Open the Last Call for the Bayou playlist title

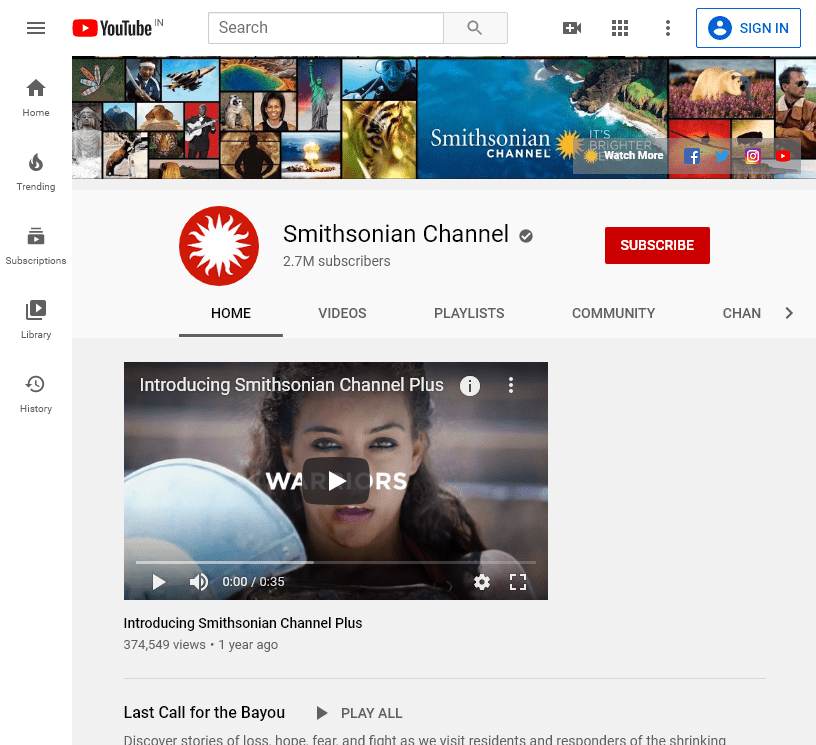click(x=205, y=712)
